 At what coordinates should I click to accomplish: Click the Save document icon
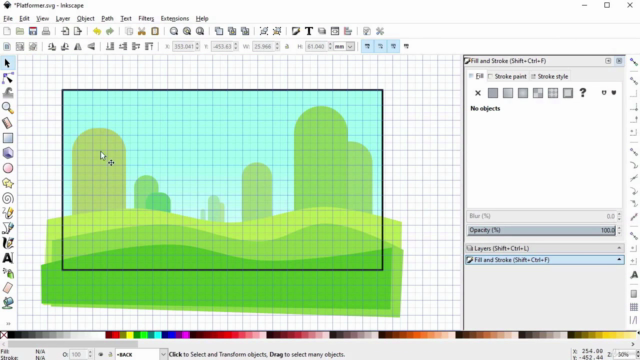point(33,31)
